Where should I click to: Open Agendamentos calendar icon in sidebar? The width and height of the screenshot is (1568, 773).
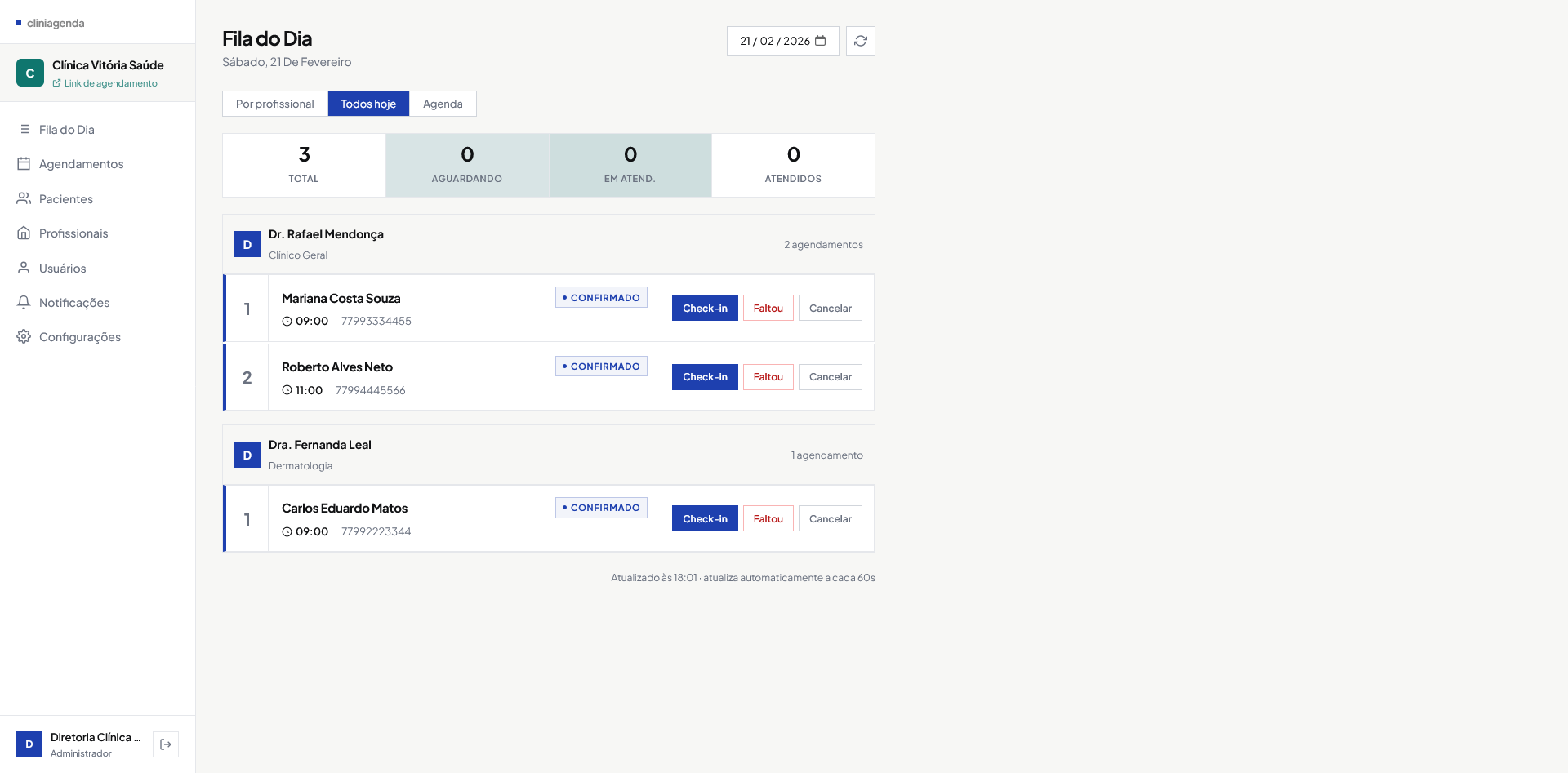pos(24,164)
